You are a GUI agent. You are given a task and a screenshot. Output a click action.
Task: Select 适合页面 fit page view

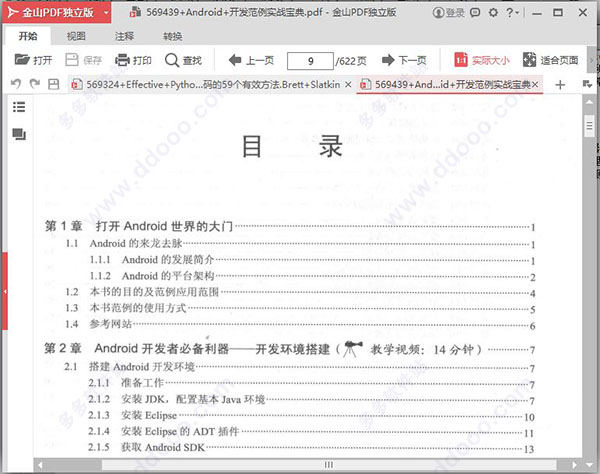[x=551, y=60]
